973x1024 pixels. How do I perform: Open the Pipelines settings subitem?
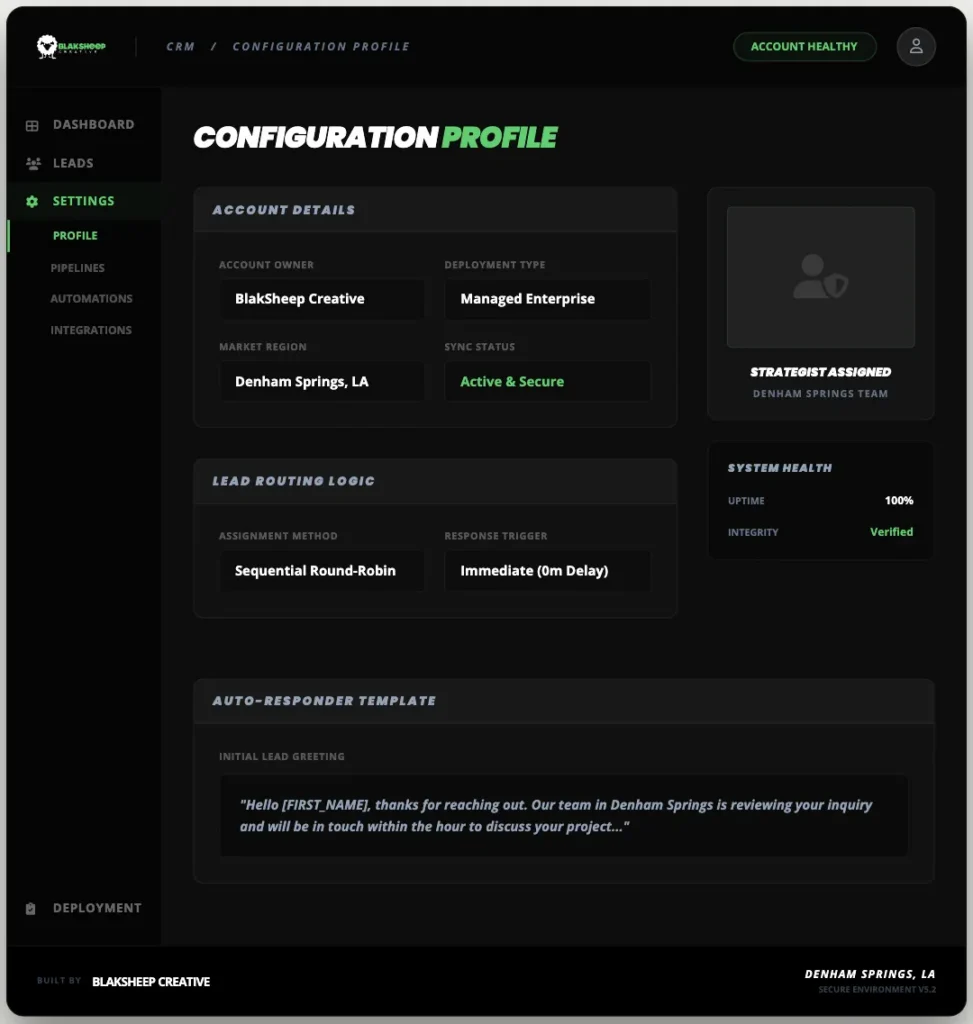pos(78,268)
